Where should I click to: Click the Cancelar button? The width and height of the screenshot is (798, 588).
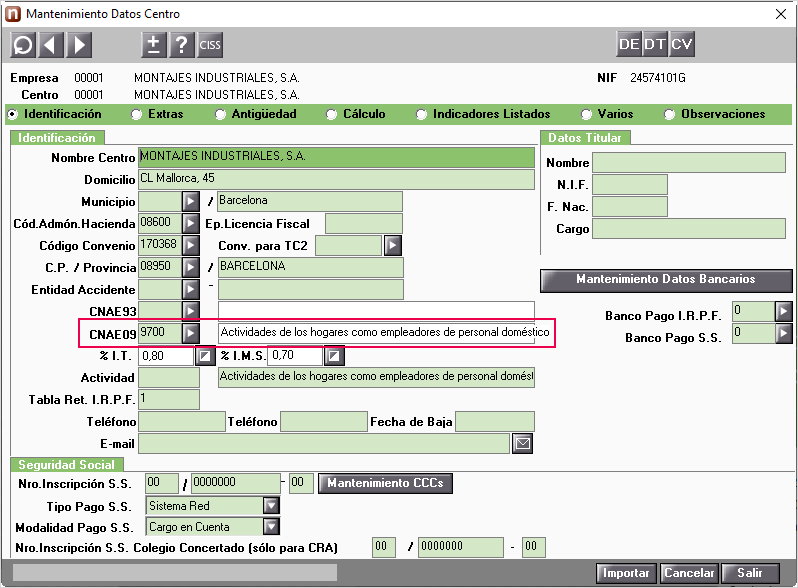pyautogui.click(x=689, y=573)
